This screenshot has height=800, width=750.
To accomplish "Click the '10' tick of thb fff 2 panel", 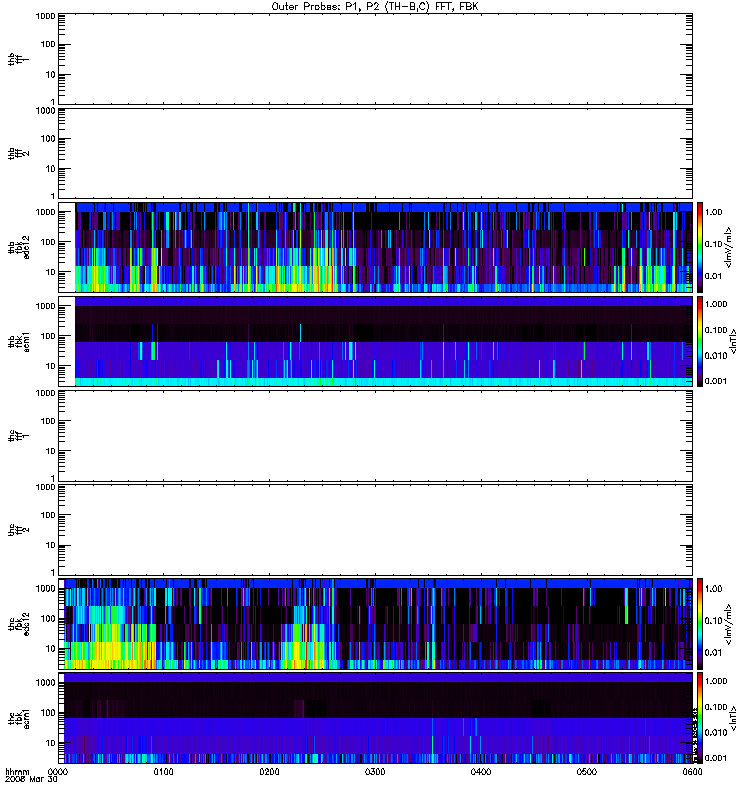I will tap(51, 169).
